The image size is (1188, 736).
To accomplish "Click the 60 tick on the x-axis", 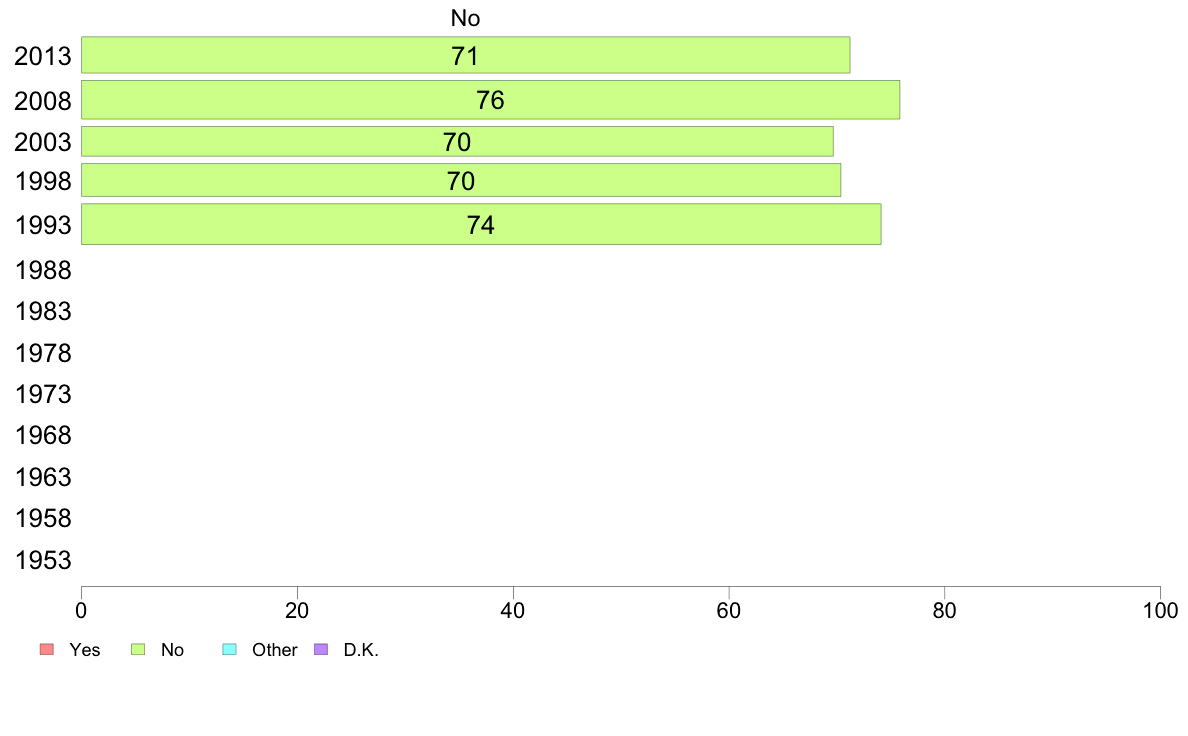I will coord(728,610).
